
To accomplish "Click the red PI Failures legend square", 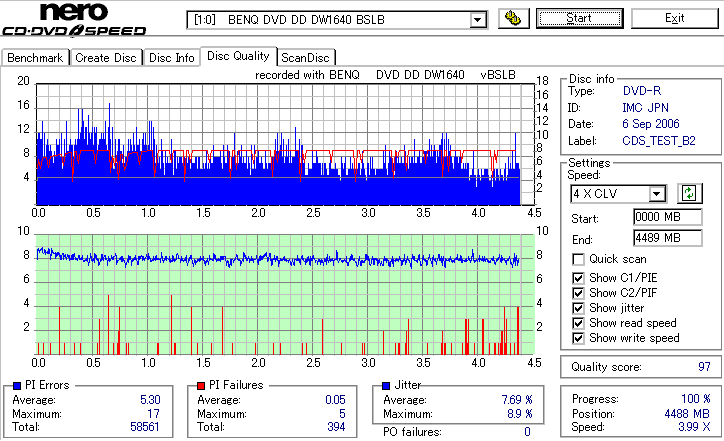I will (x=201, y=386).
